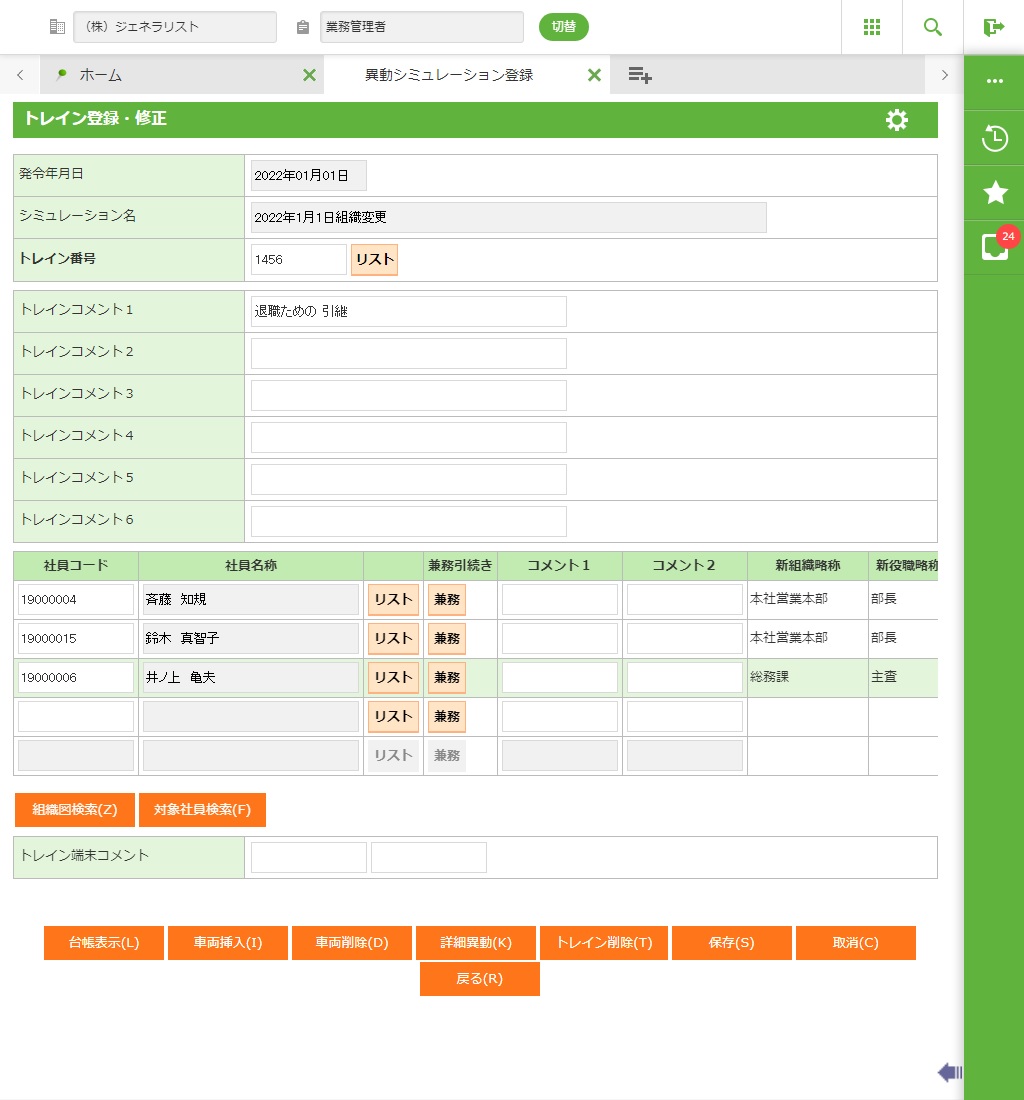Click the トレインコメント2 input field
Image resolution: width=1024 pixels, height=1100 pixels.
[x=408, y=353]
